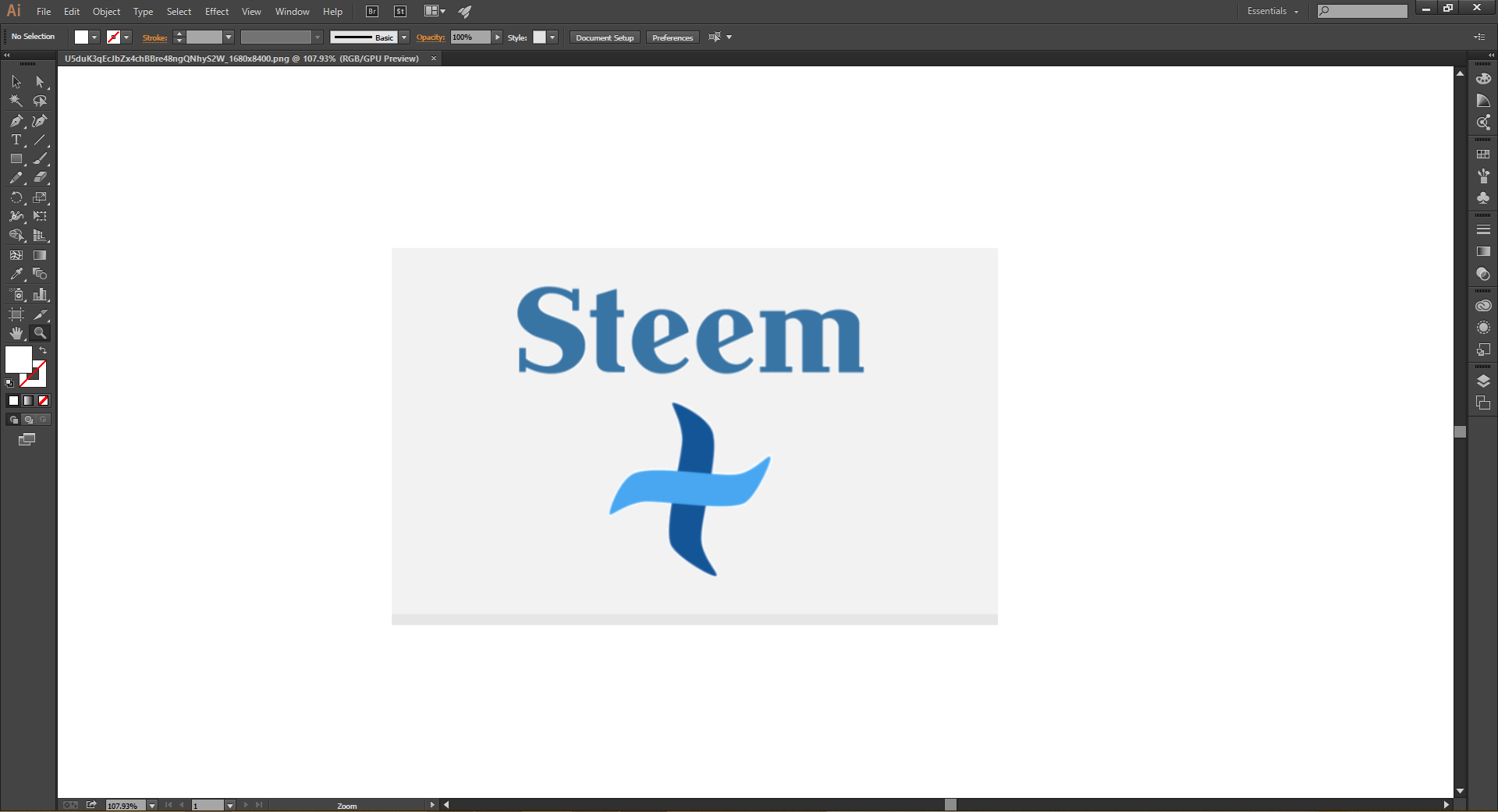Image resolution: width=1498 pixels, height=812 pixels.
Task: Select the Pen tool
Action: click(x=16, y=121)
